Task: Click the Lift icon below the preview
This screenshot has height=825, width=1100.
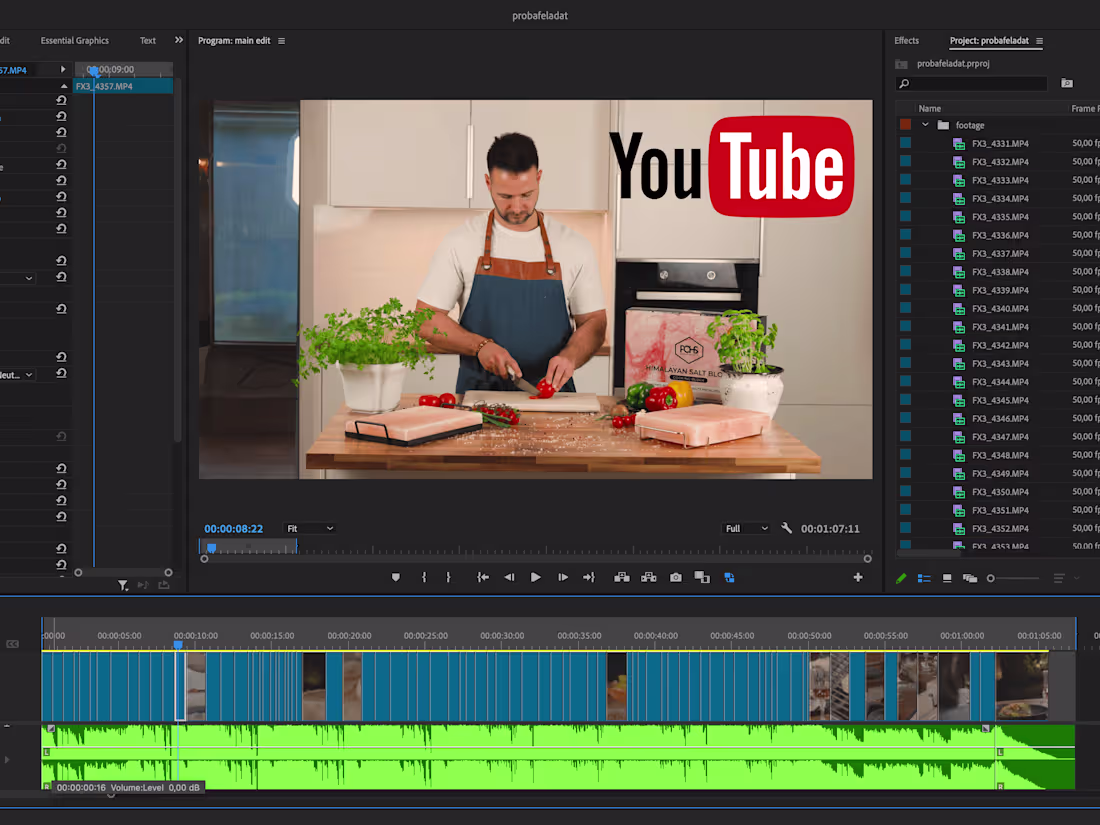Action: click(x=620, y=577)
